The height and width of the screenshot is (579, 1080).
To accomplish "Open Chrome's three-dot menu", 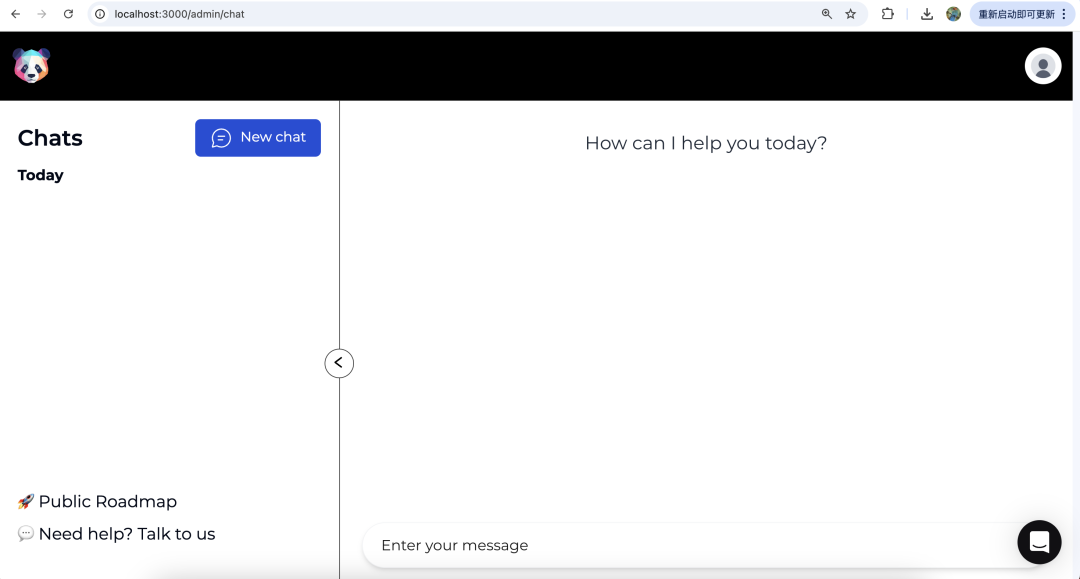I will (x=1064, y=14).
